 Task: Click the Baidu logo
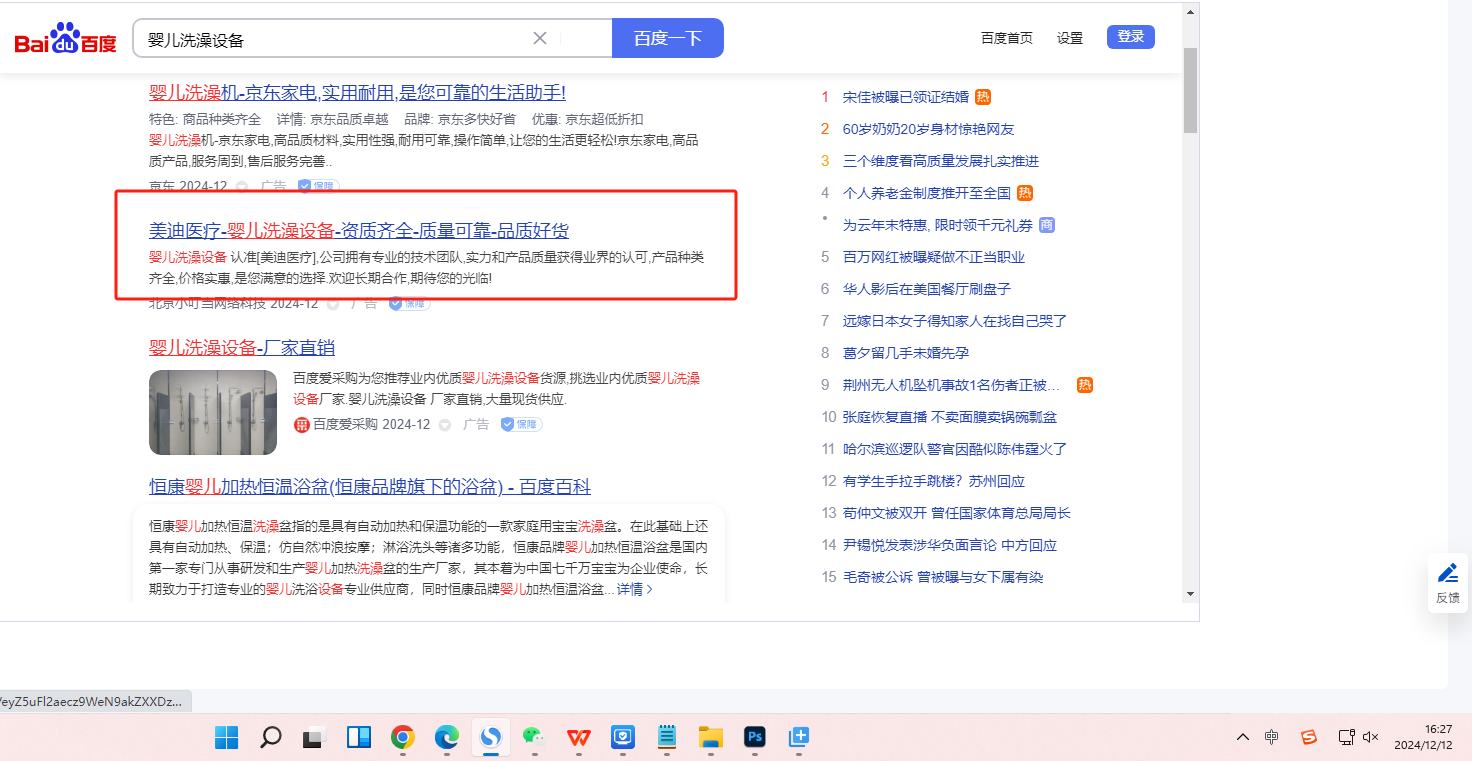click(65, 40)
